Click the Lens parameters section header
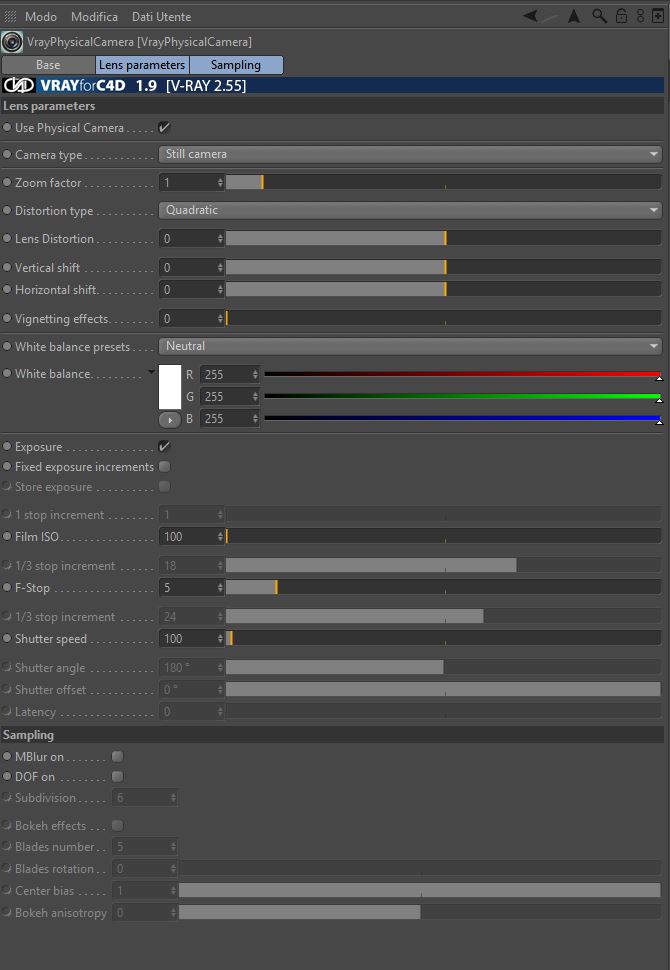The width and height of the screenshot is (670, 970). [332, 106]
